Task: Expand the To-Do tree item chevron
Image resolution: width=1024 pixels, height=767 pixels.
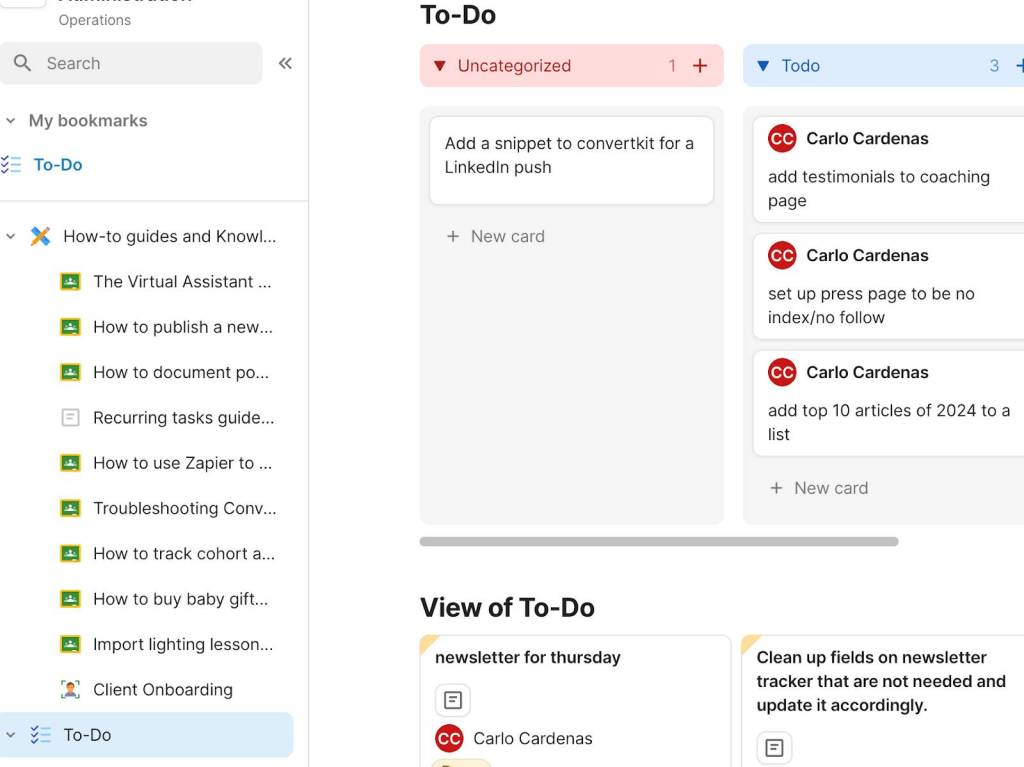Action: tap(10, 734)
